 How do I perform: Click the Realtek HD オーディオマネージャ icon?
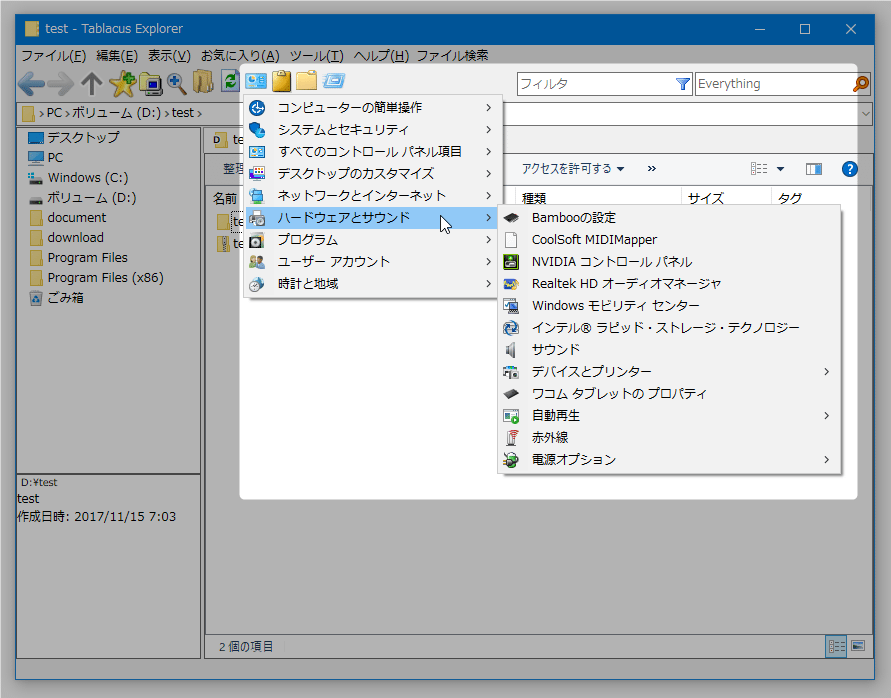coord(511,284)
